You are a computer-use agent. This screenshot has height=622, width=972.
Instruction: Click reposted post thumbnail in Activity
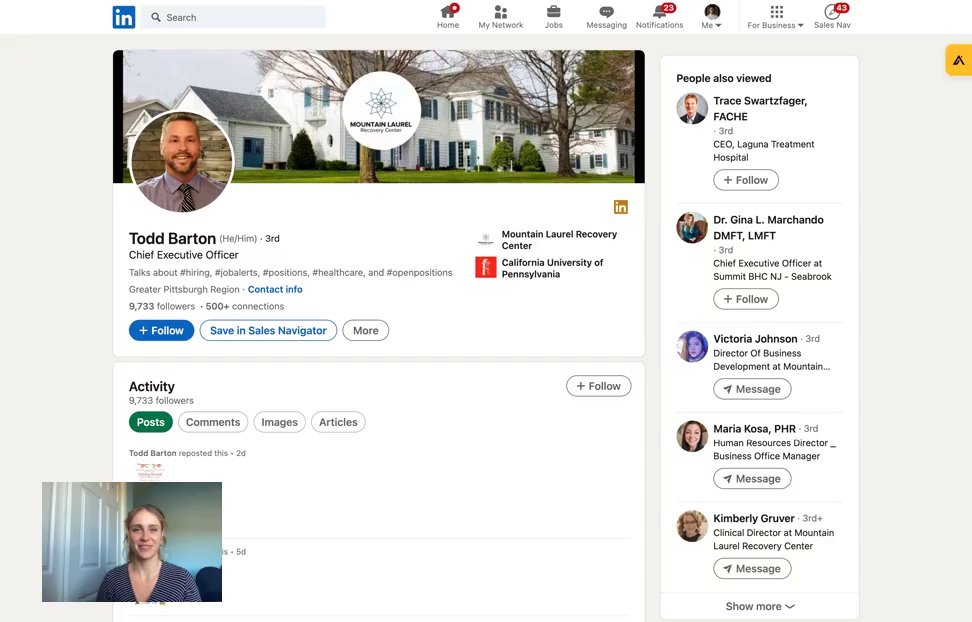tap(149, 471)
